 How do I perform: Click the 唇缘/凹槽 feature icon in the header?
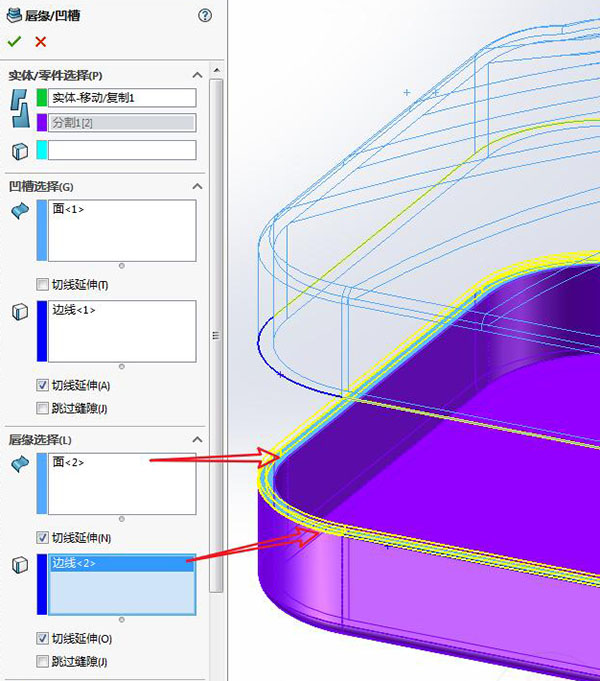[x=14, y=15]
